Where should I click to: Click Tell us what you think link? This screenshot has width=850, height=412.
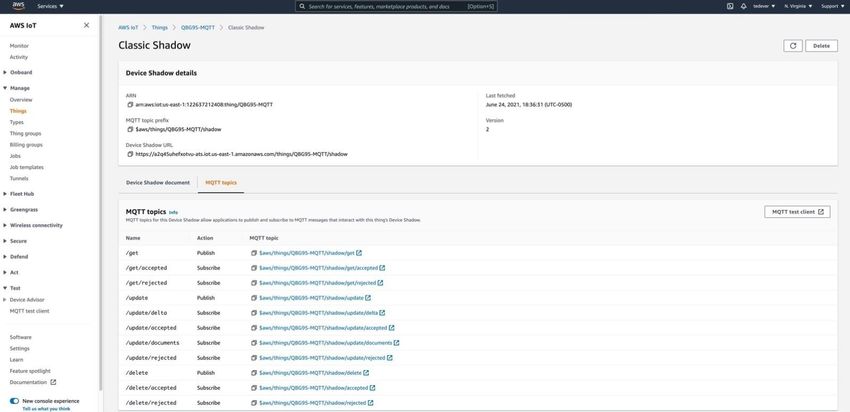pos(46,409)
